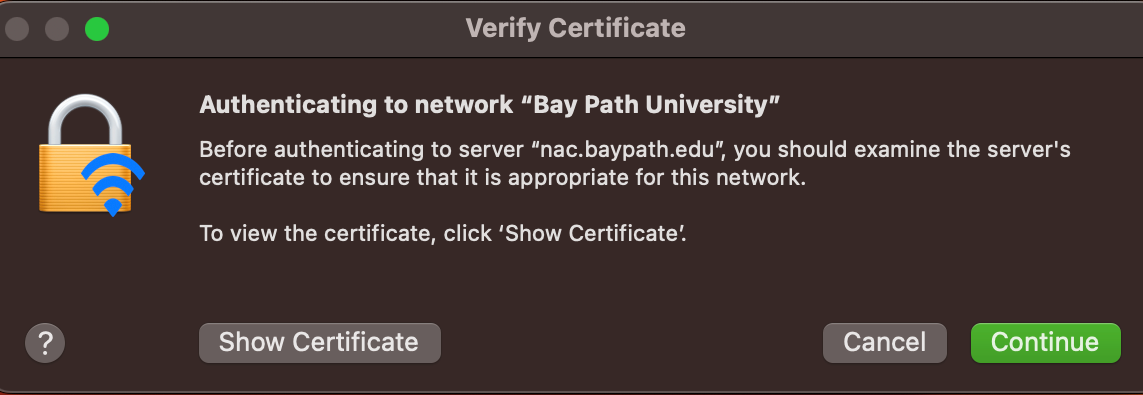This screenshot has width=1143, height=395.
Task: Click the green zoom window button
Action: pos(97,29)
